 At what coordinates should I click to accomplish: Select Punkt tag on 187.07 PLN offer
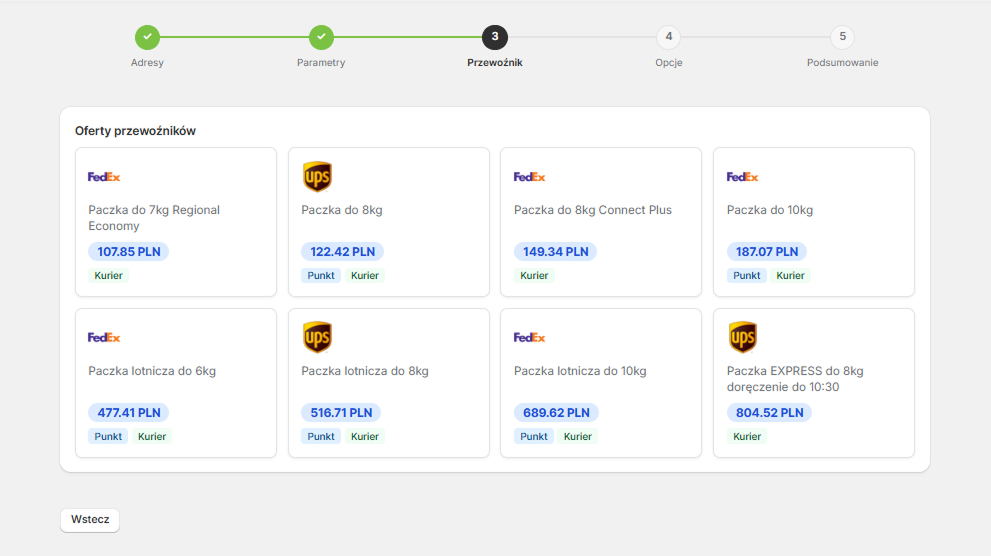click(x=746, y=275)
